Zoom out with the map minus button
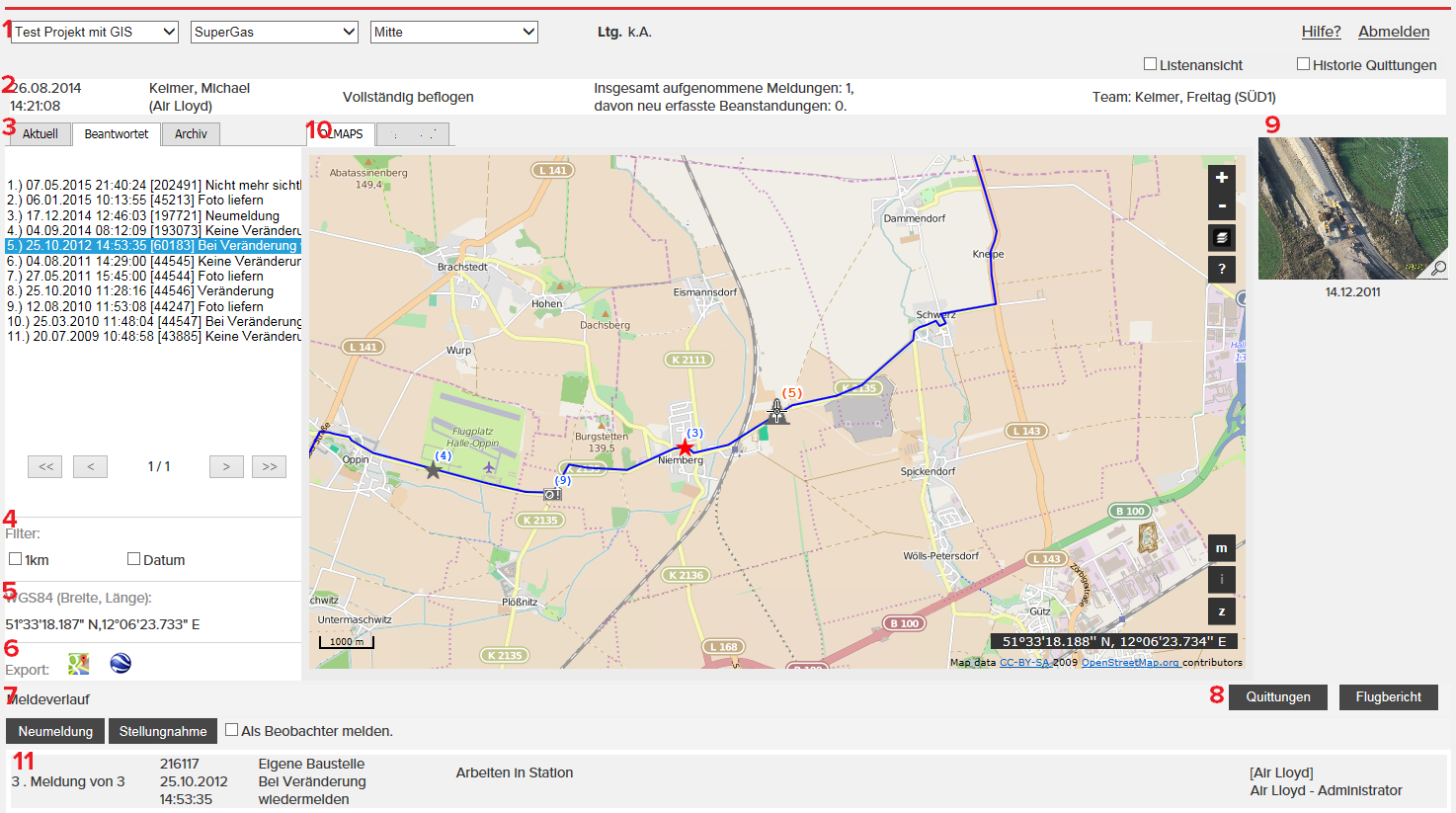 [1222, 206]
